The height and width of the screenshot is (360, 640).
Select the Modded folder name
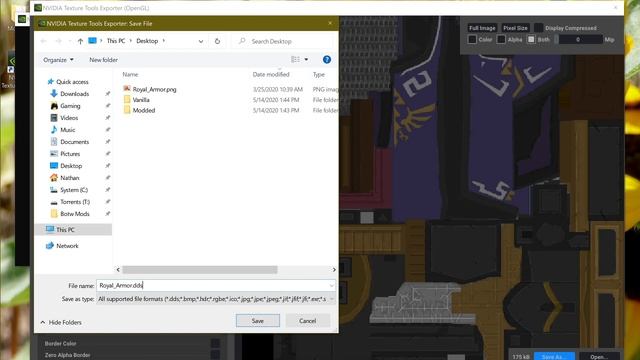point(144,110)
